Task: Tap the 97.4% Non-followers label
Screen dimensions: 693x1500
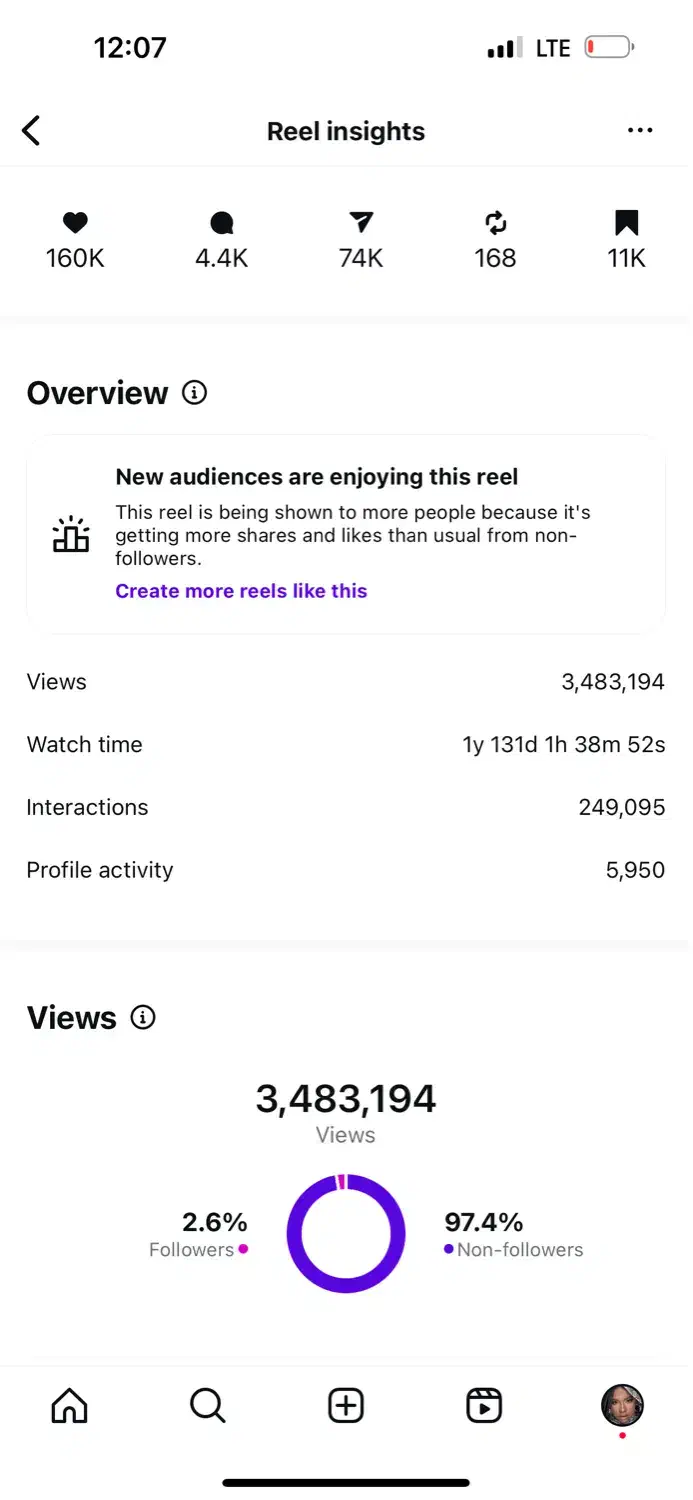Action: coord(512,1235)
